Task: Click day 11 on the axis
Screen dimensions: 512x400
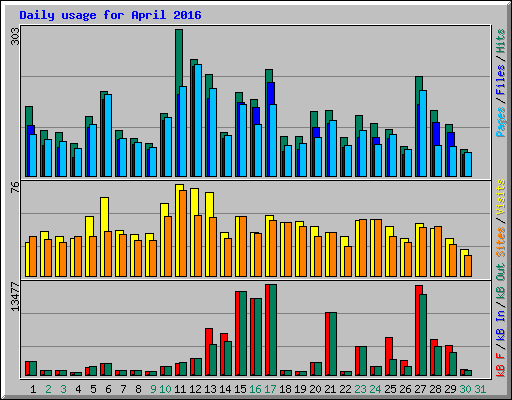Action: (180, 389)
